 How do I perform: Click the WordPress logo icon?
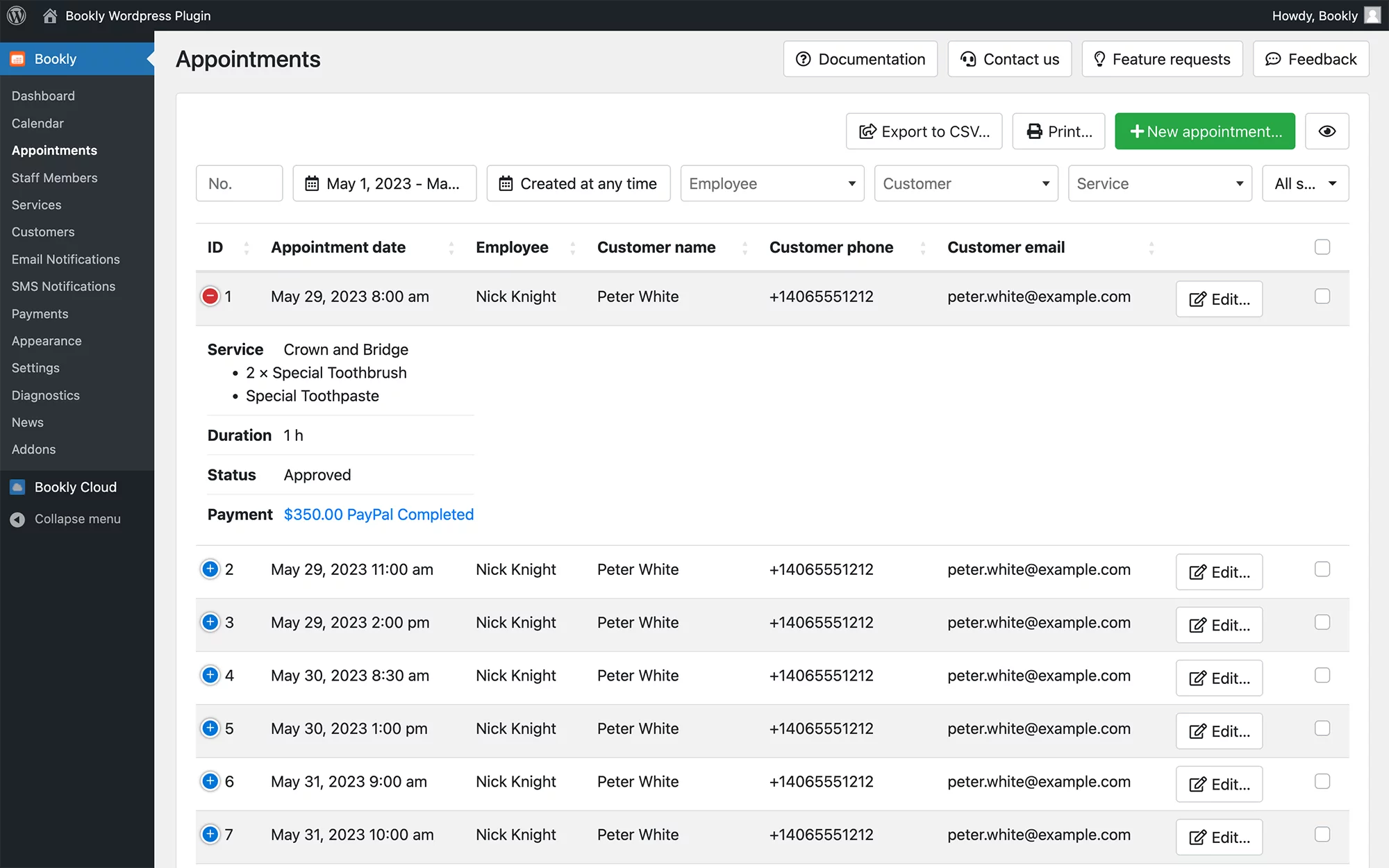coord(17,15)
